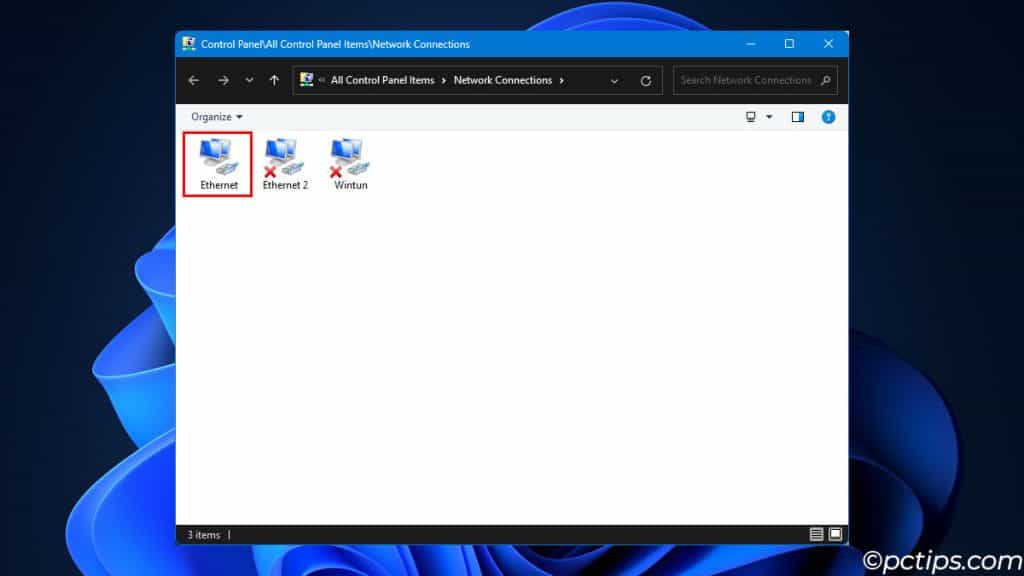Click the Back navigation button

click(x=194, y=80)
